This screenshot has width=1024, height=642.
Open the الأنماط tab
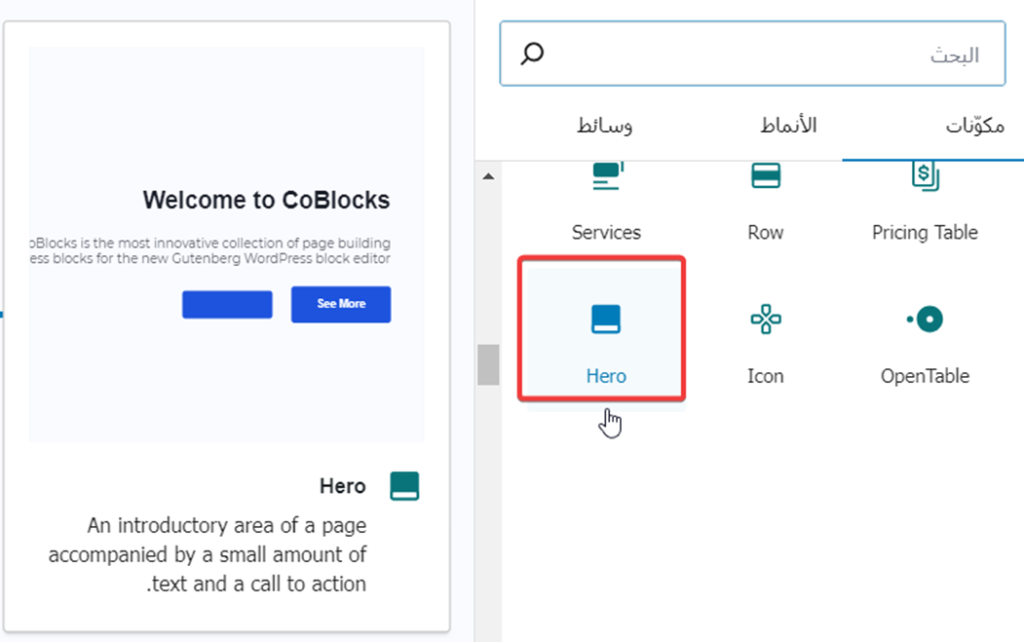coord(787,126)
